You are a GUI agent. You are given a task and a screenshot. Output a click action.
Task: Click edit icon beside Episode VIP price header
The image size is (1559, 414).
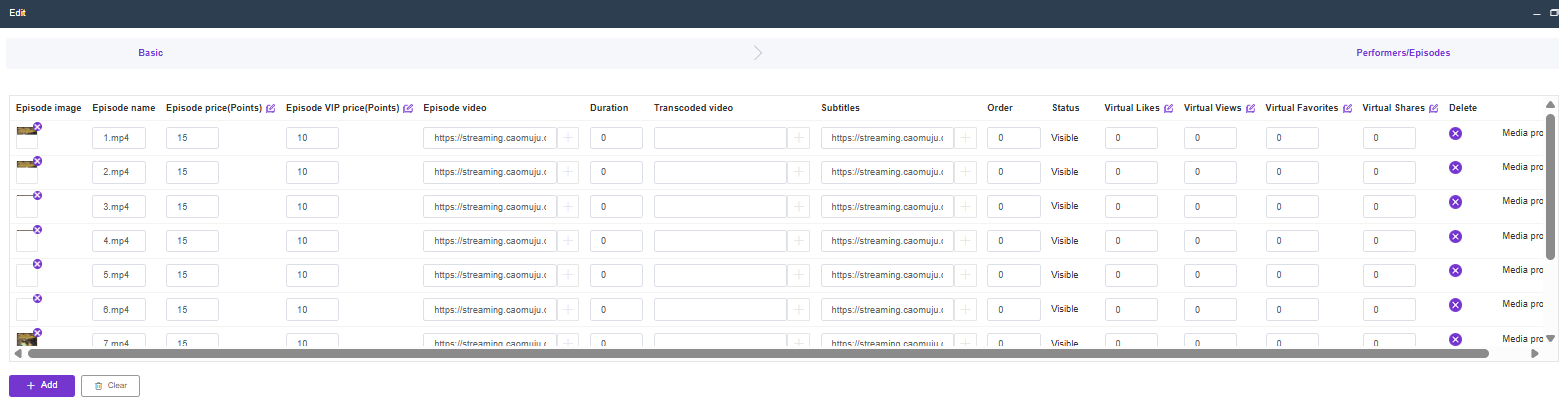coord(408,108)
